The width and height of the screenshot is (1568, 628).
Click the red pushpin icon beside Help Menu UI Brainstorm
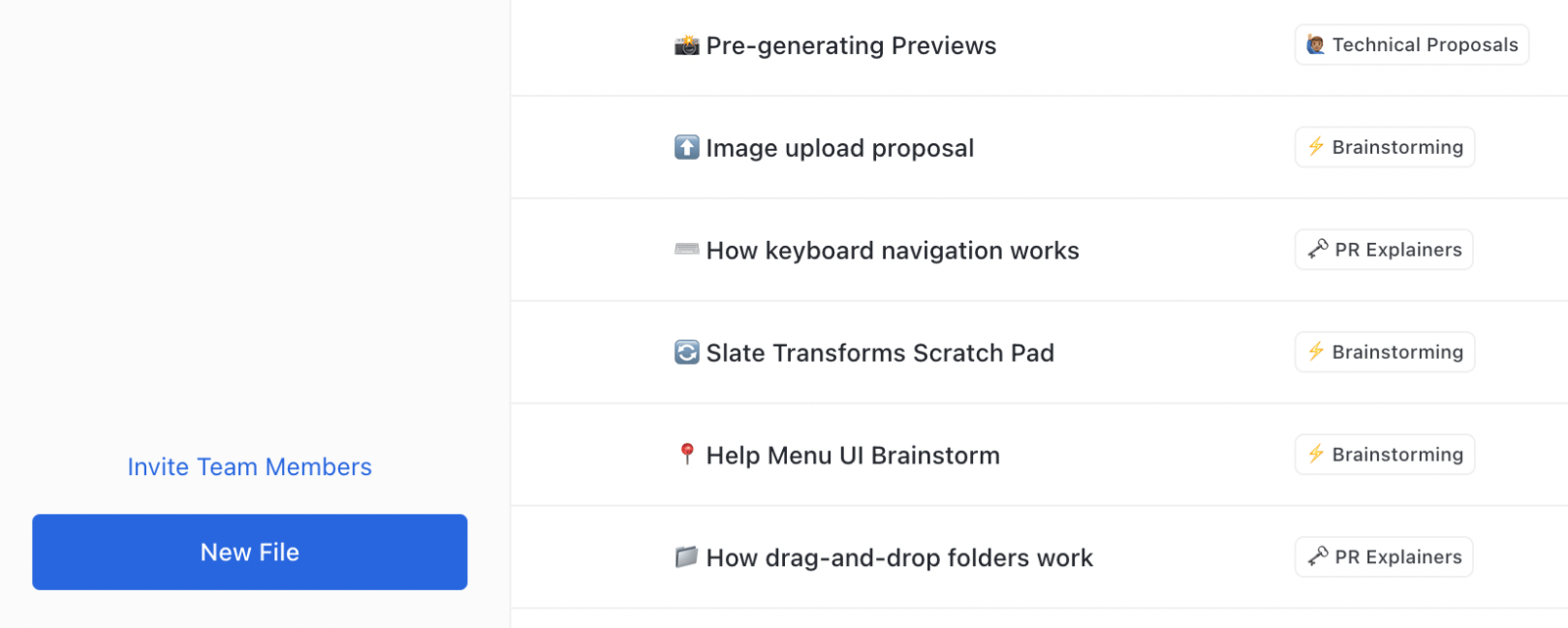click(687, 454)
